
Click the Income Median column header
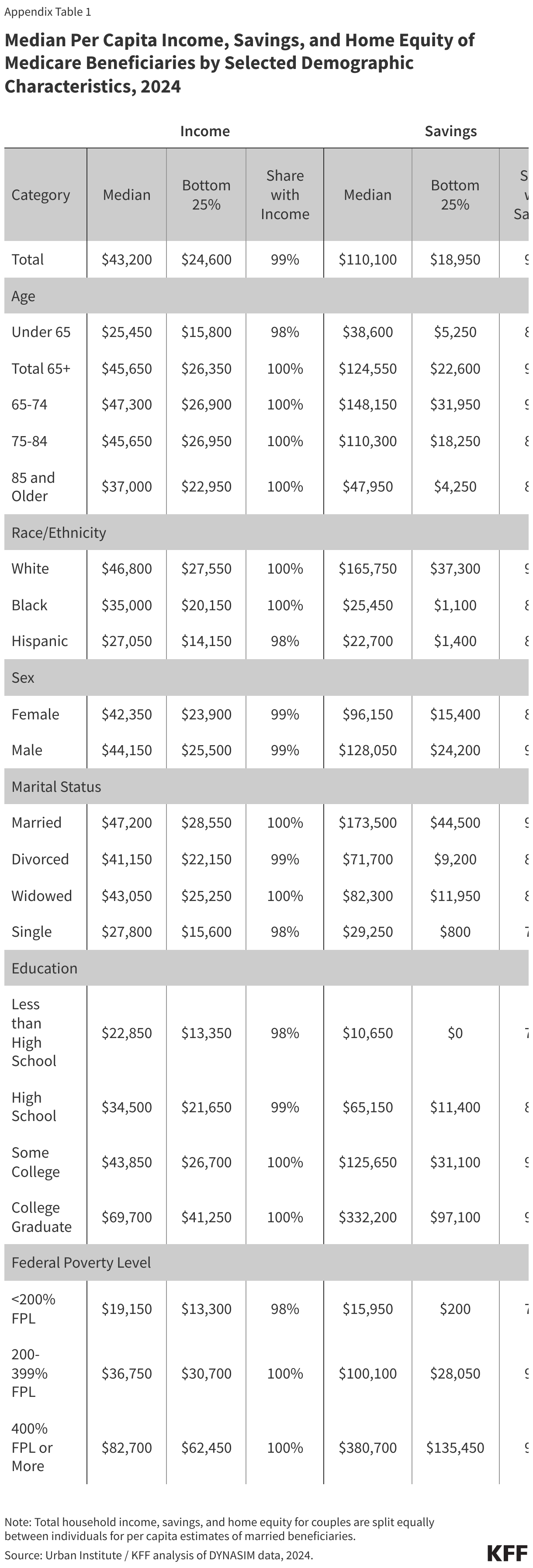[127, 195]
